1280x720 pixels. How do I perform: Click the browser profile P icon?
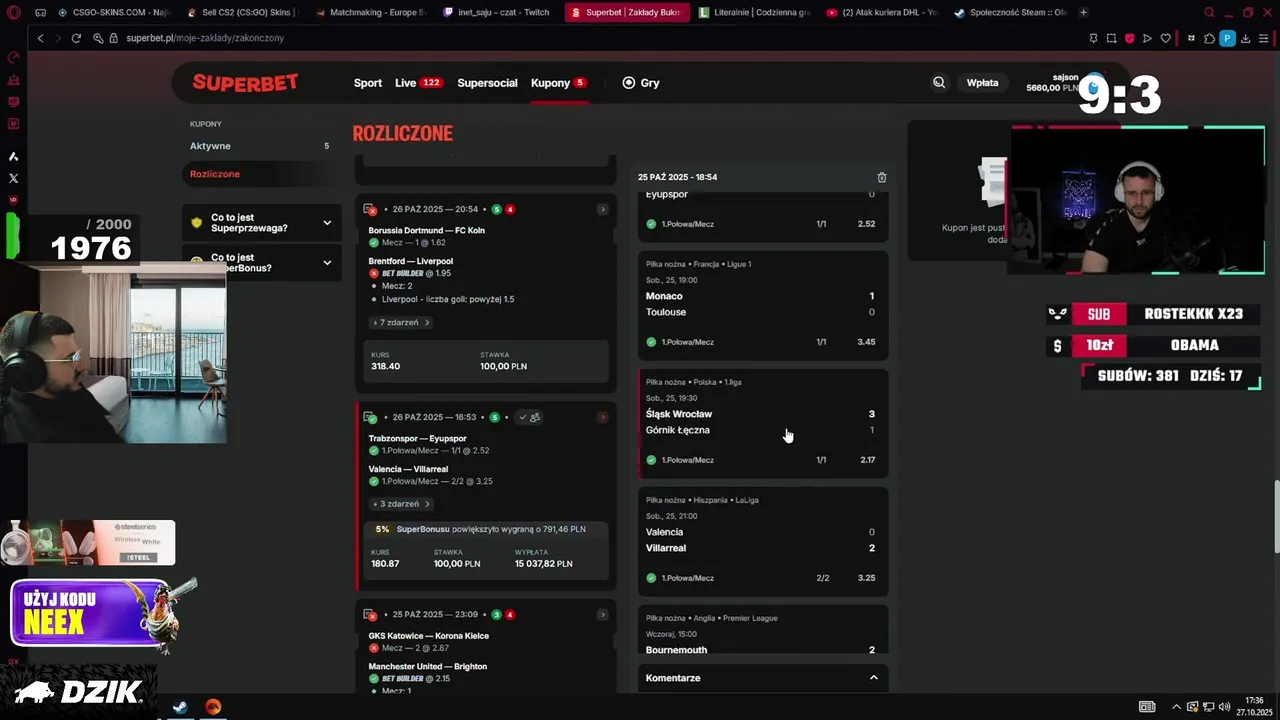point(1228,38)
